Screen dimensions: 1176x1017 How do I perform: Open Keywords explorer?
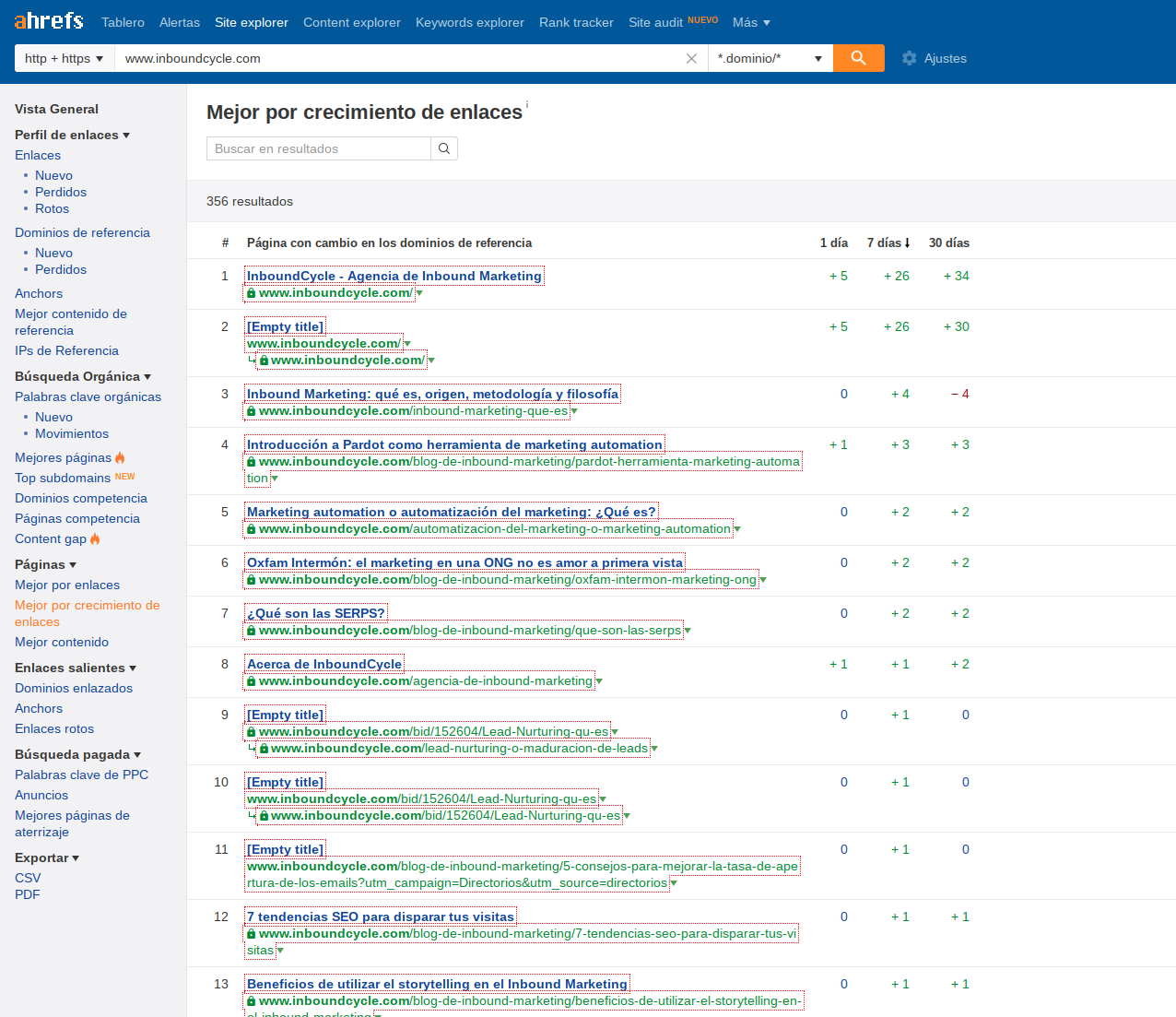point(470,22)
